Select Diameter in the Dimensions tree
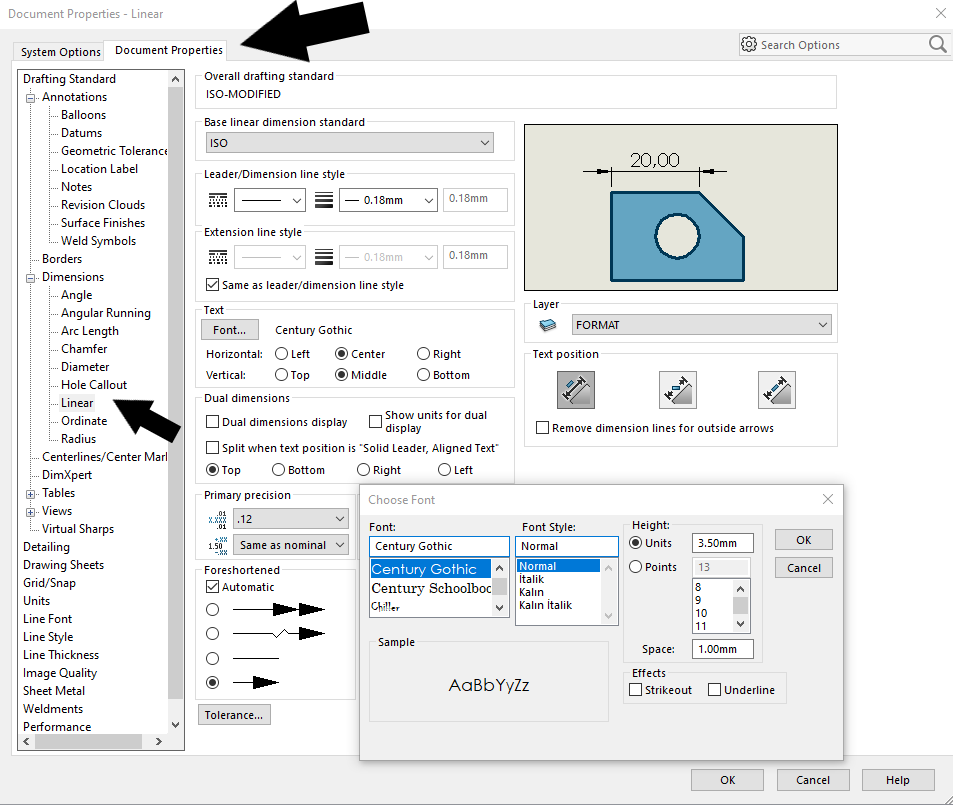The image size is (953, 805). [85, 367]
